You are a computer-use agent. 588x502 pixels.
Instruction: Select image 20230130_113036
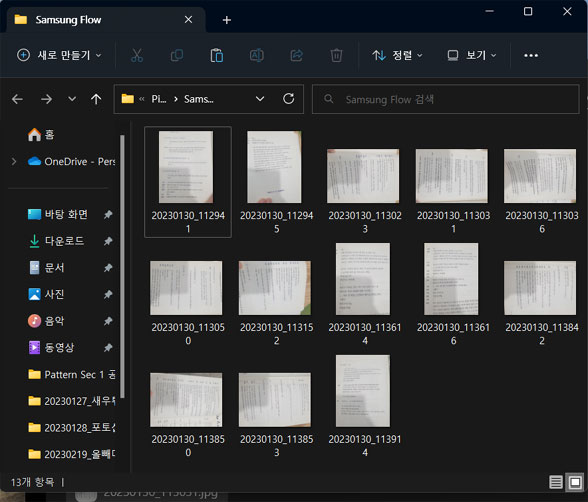(542, 191)
